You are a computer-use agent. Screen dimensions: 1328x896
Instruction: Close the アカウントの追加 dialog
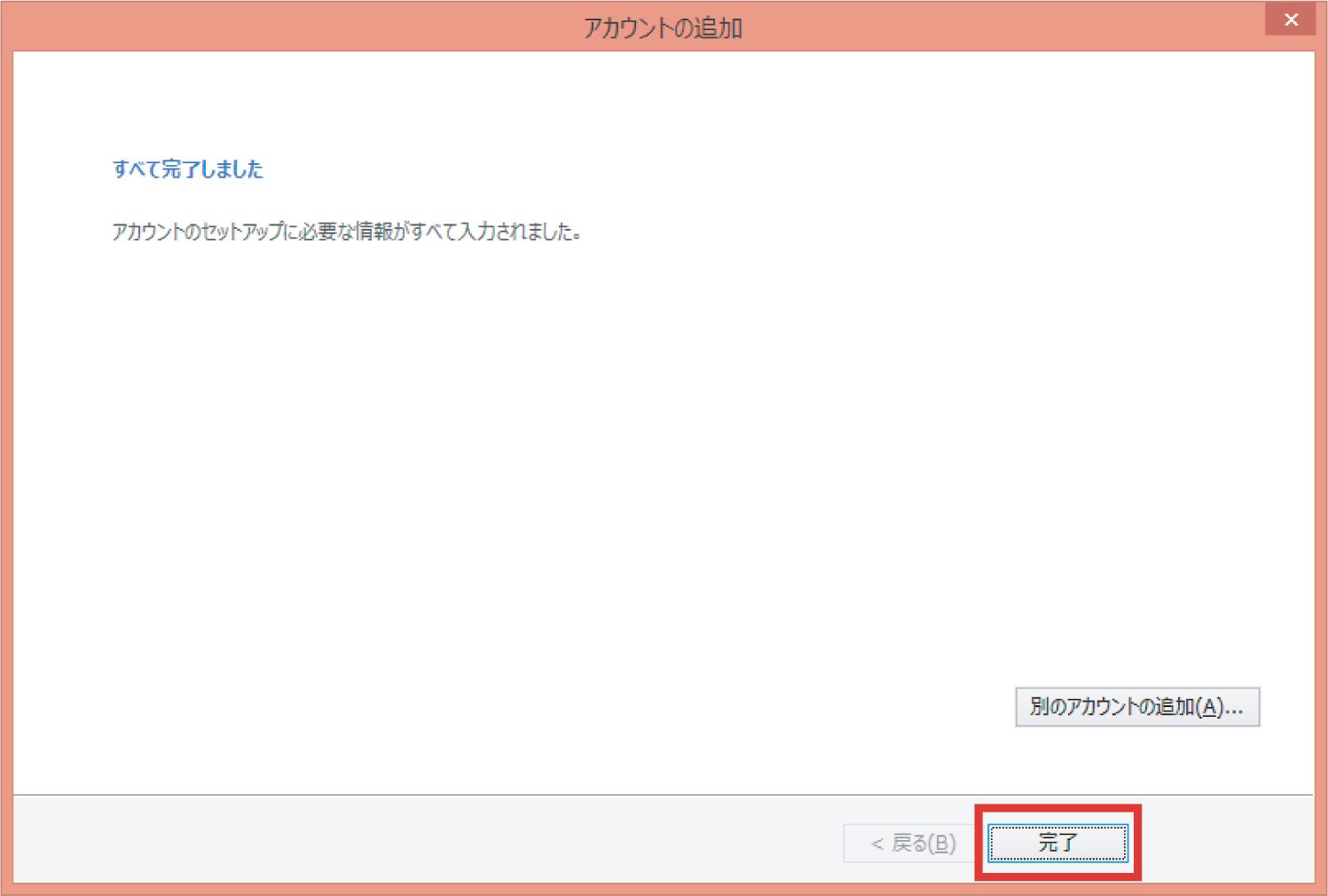pyautogui.click(x=1291, y=20)
